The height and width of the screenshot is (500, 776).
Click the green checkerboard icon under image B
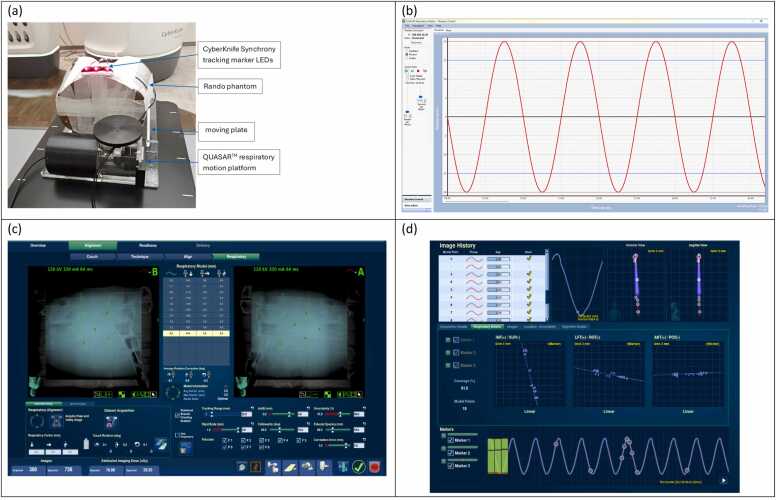coord(122,395)
